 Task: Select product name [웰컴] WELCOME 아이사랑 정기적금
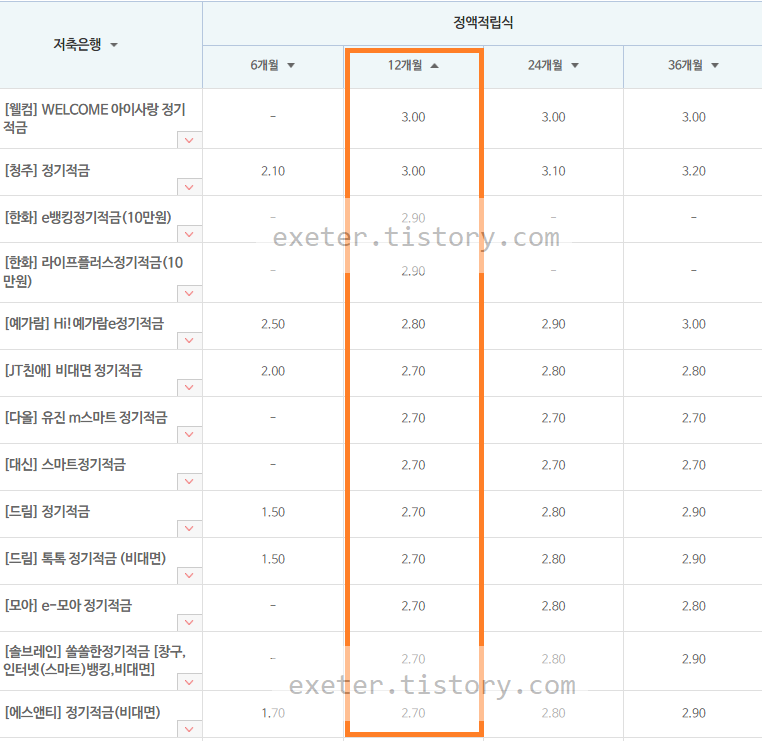(x=95, y=118)
